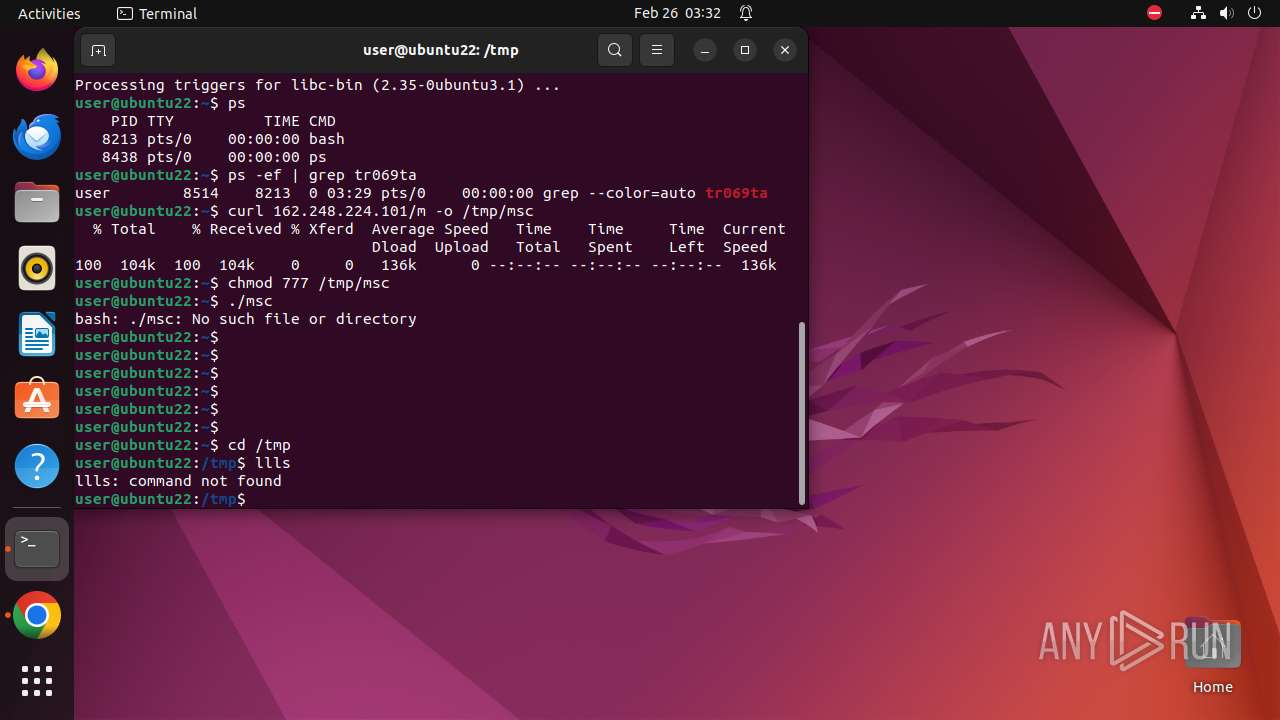Minimize the terminal window

pyautogui.click(x=705, y=50)
